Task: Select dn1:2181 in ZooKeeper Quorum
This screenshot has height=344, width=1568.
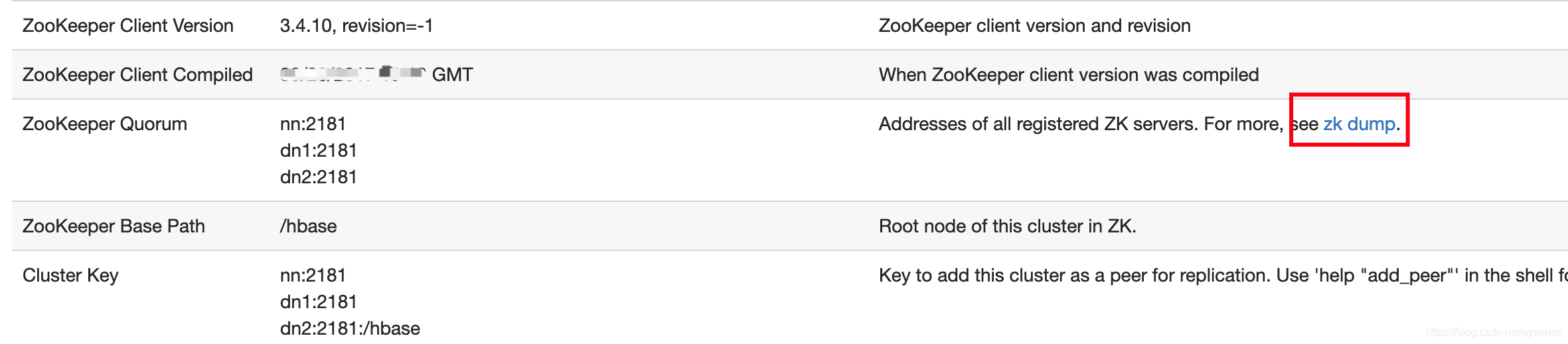Action: coord(319,151)
